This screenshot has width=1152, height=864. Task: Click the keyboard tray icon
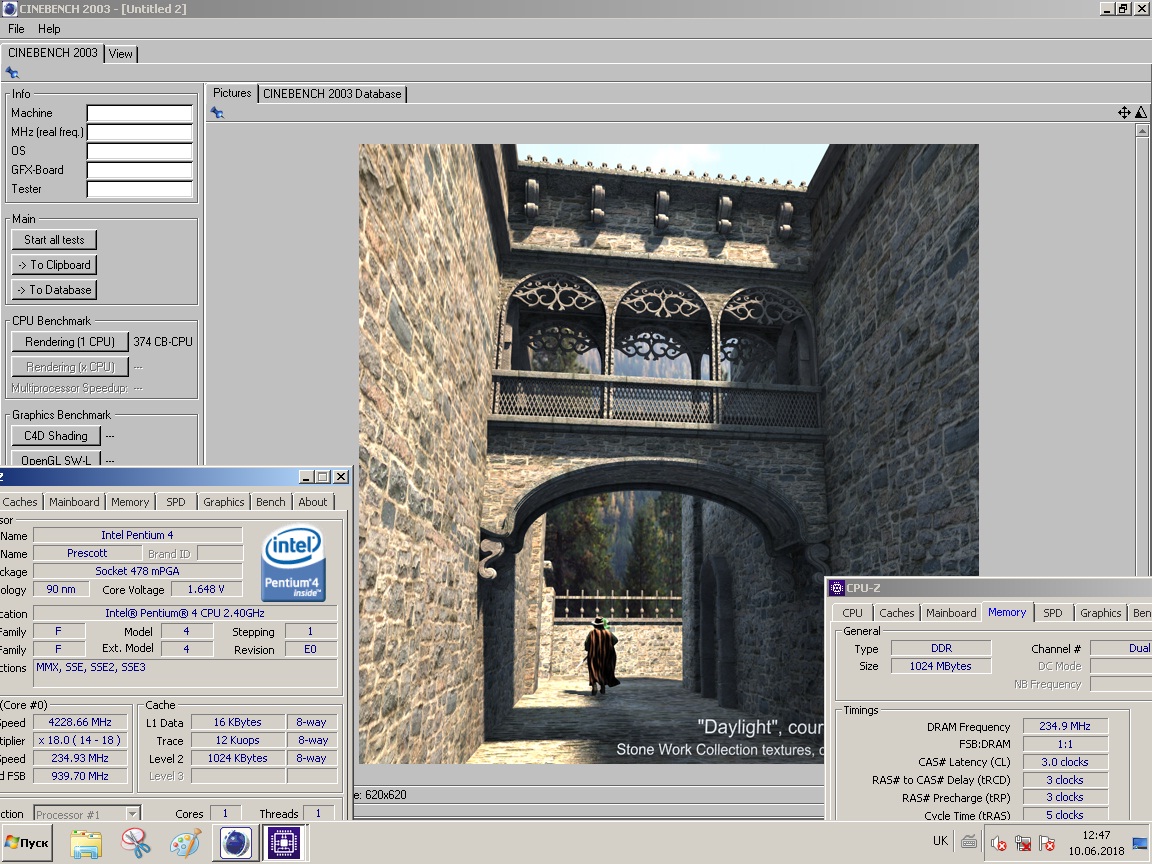pos(969,842)
